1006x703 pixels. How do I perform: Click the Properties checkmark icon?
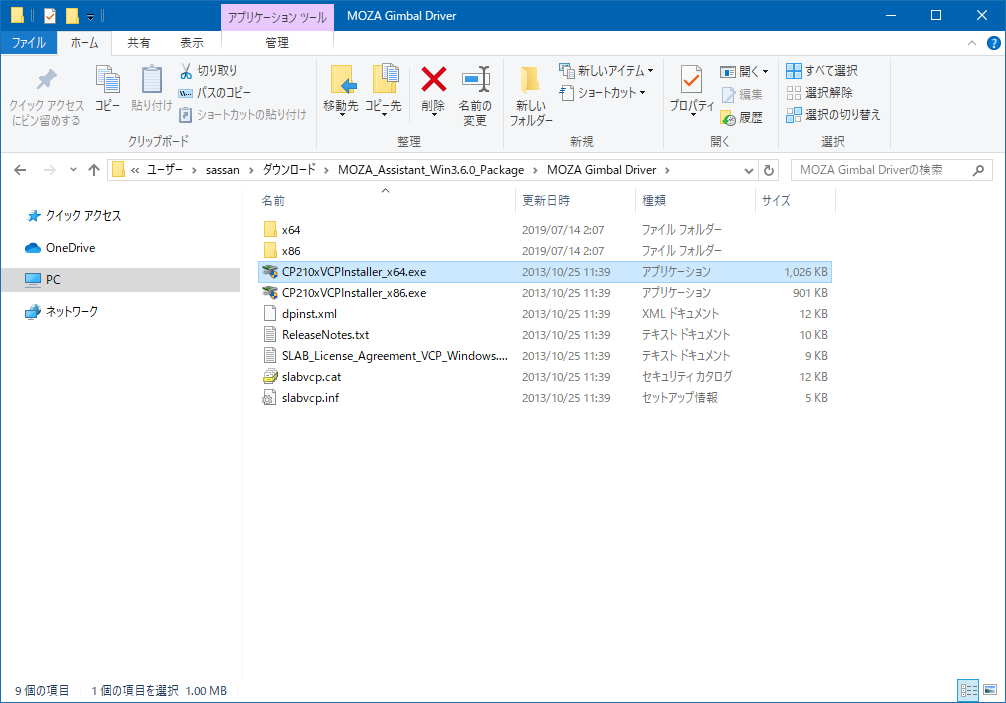[x=691, y=80]
